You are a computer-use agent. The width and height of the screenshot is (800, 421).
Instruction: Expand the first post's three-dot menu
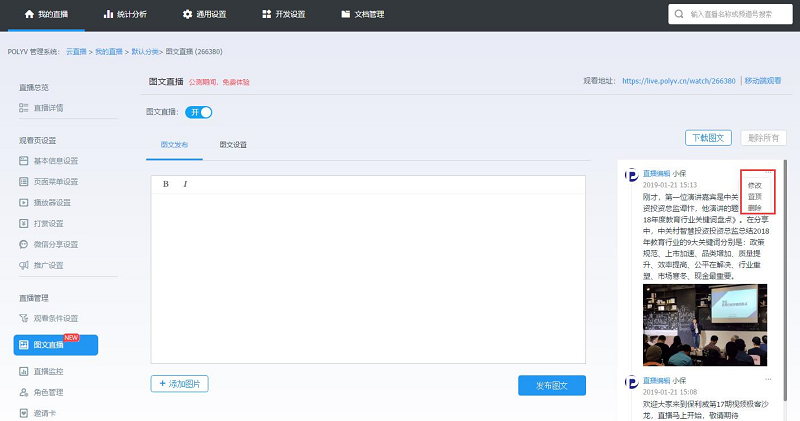[x=768, y=171]
